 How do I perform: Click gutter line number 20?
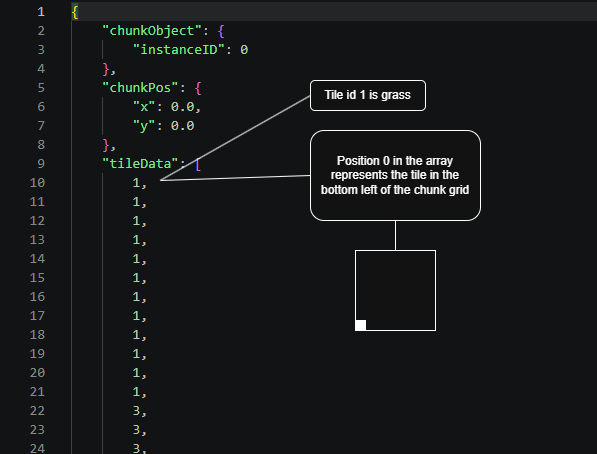click(x=37, y=373)
